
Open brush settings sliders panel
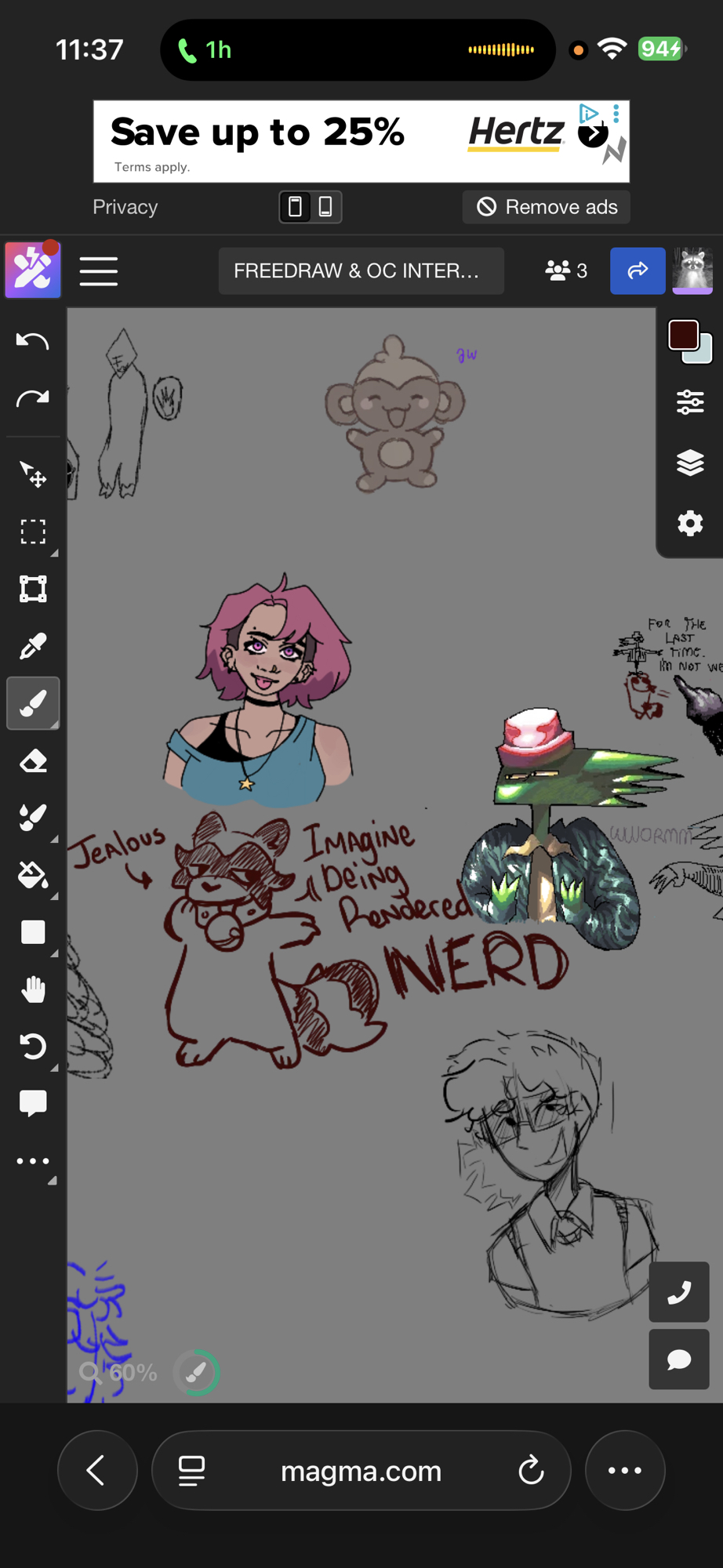coord(690,402)
